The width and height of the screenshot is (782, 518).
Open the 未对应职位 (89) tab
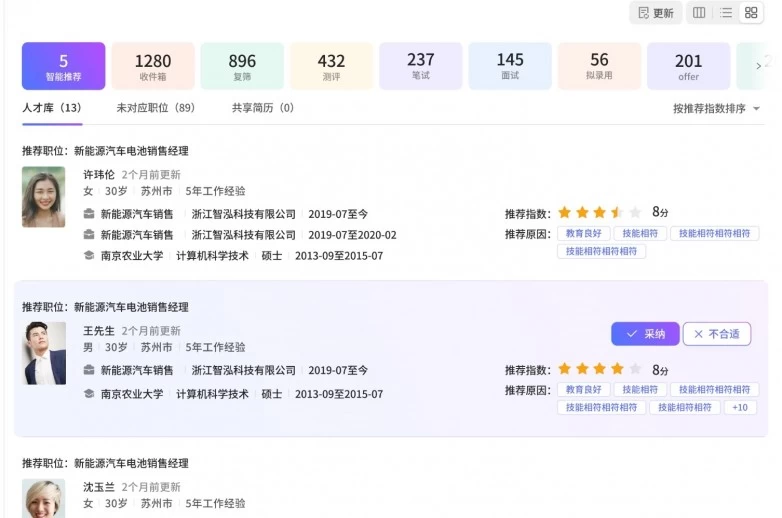[x=155, y=108]
